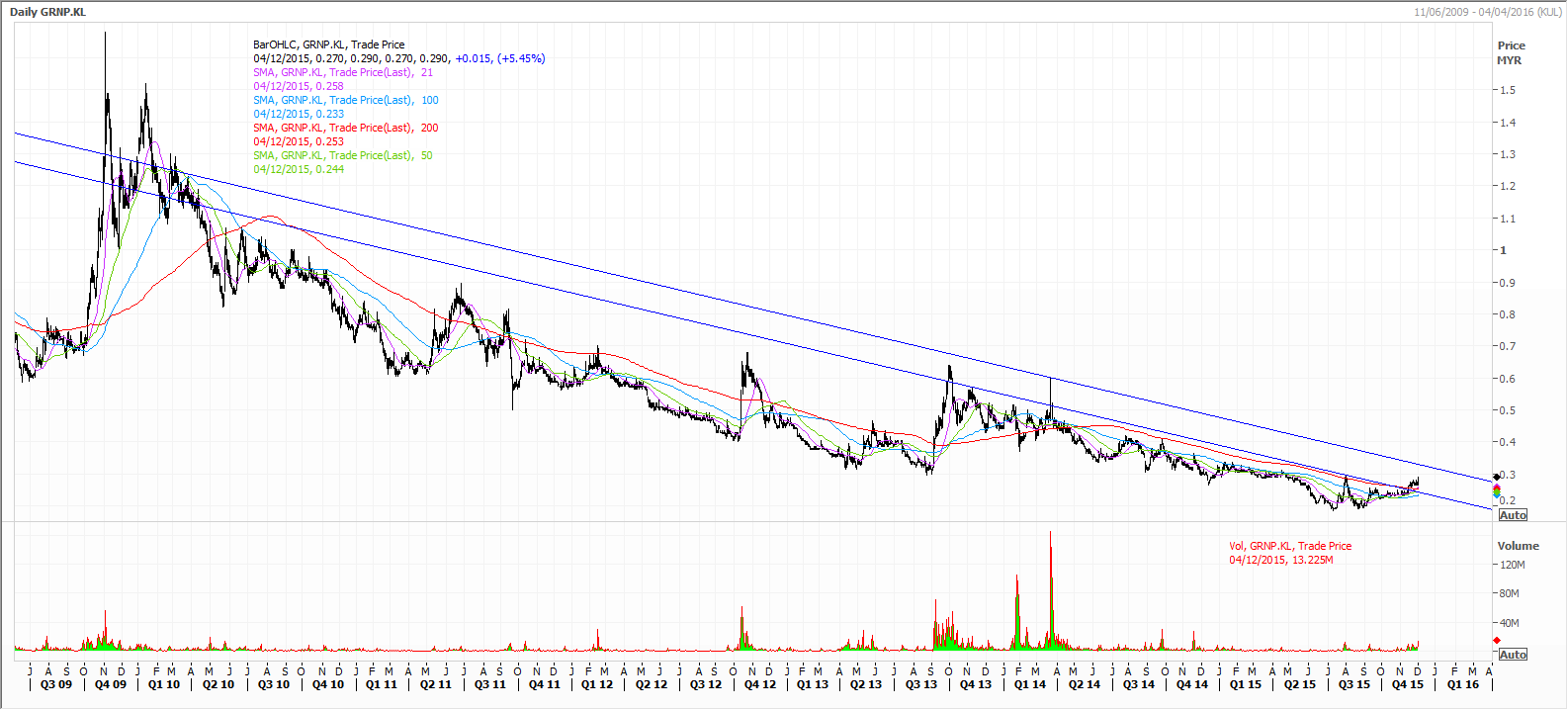Screen dimensions: 1568x710
Task: Select the SMA 21 legend label
Action: point(342,72)
